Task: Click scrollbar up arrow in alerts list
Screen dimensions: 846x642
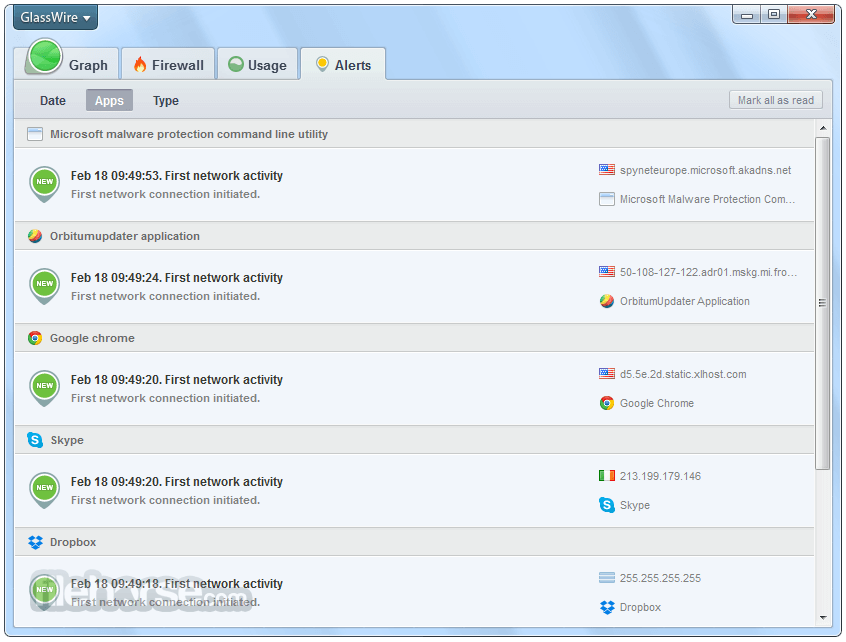Action: click(x=823, y=128)
